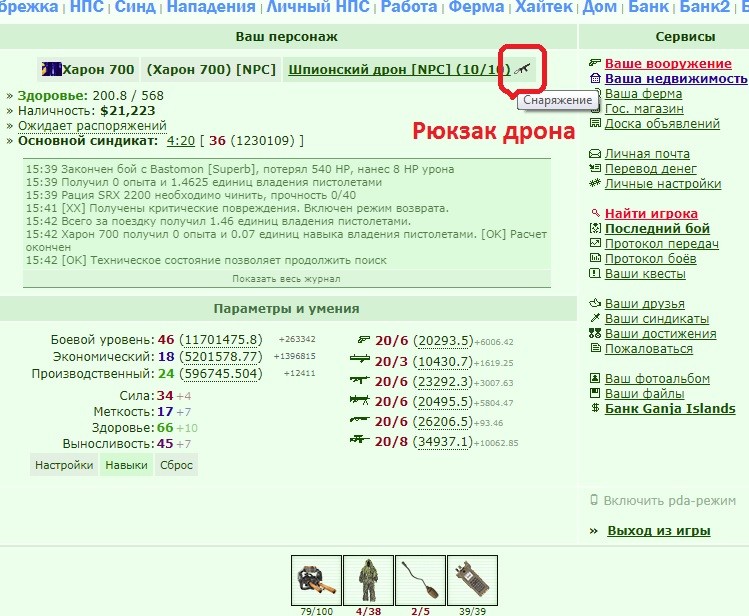The image size is (749, 616).
Task: Click the icon beside Протокол передач
Action: (595, 243)
